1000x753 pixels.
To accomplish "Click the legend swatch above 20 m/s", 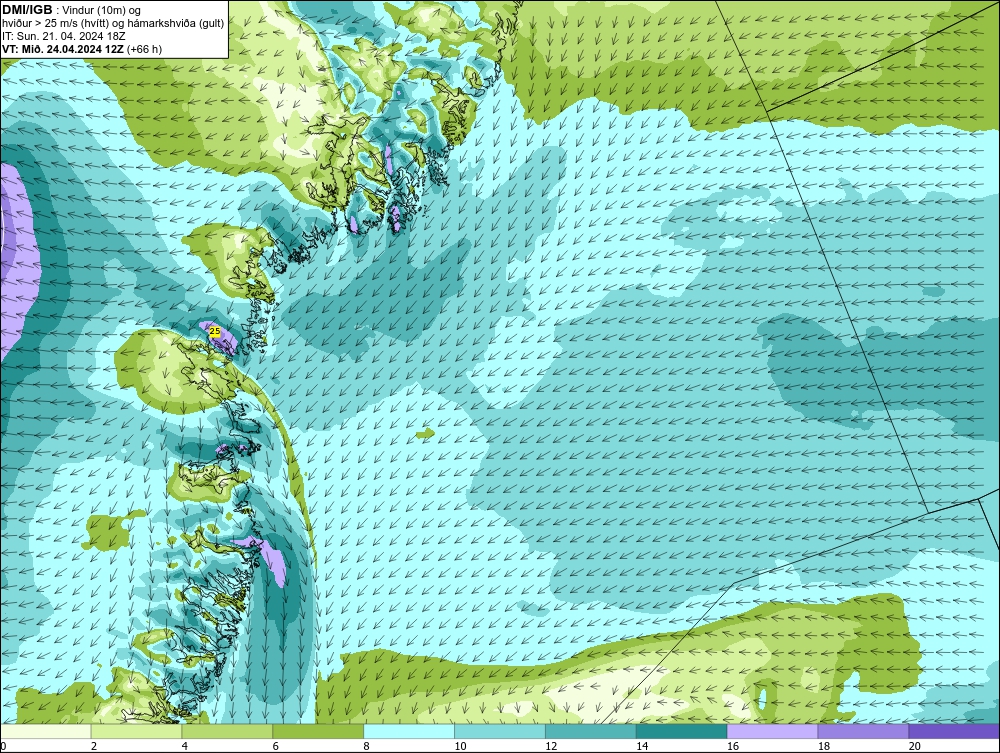I will tap(954, 731).
